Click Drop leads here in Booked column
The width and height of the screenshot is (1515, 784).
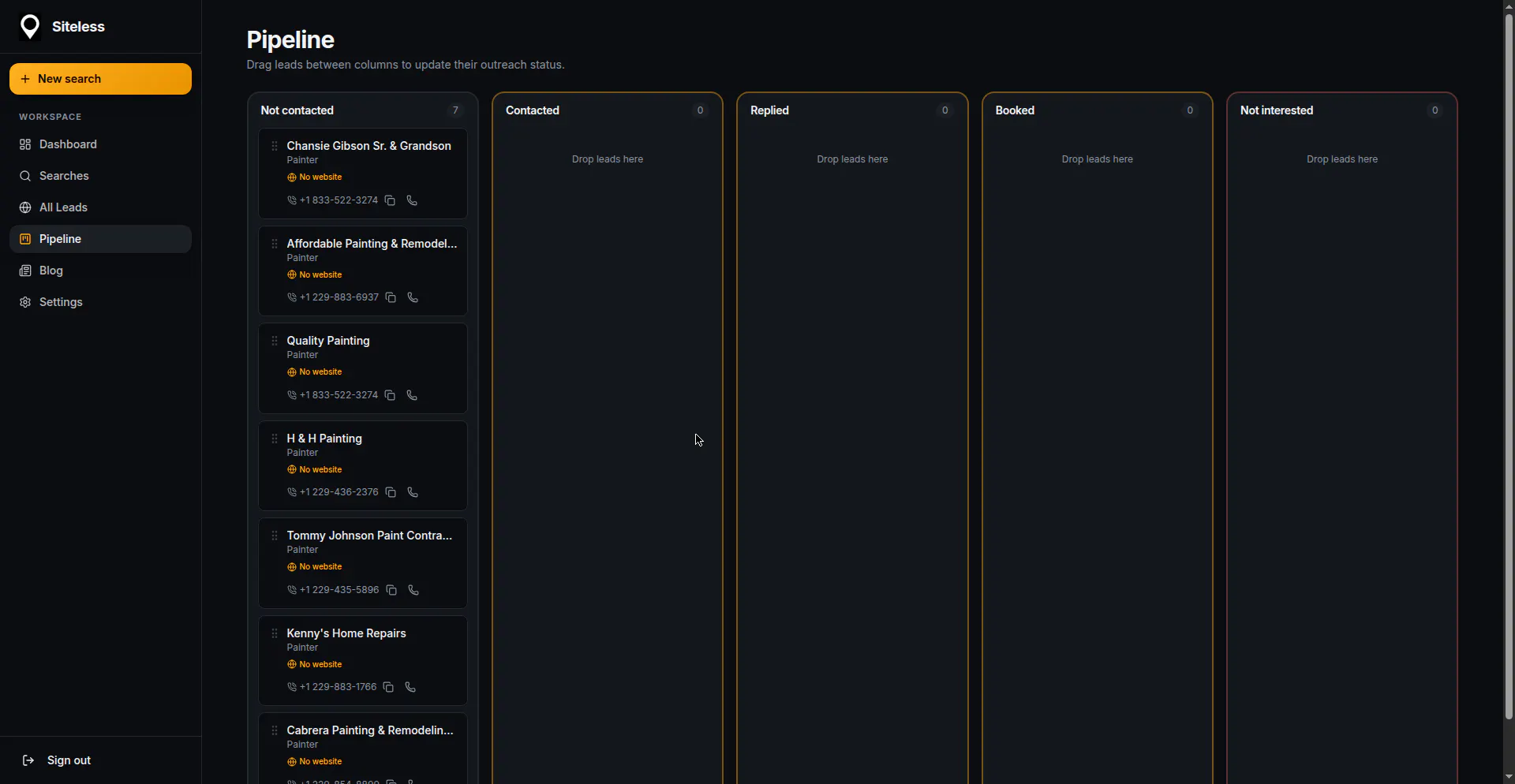1098,159
